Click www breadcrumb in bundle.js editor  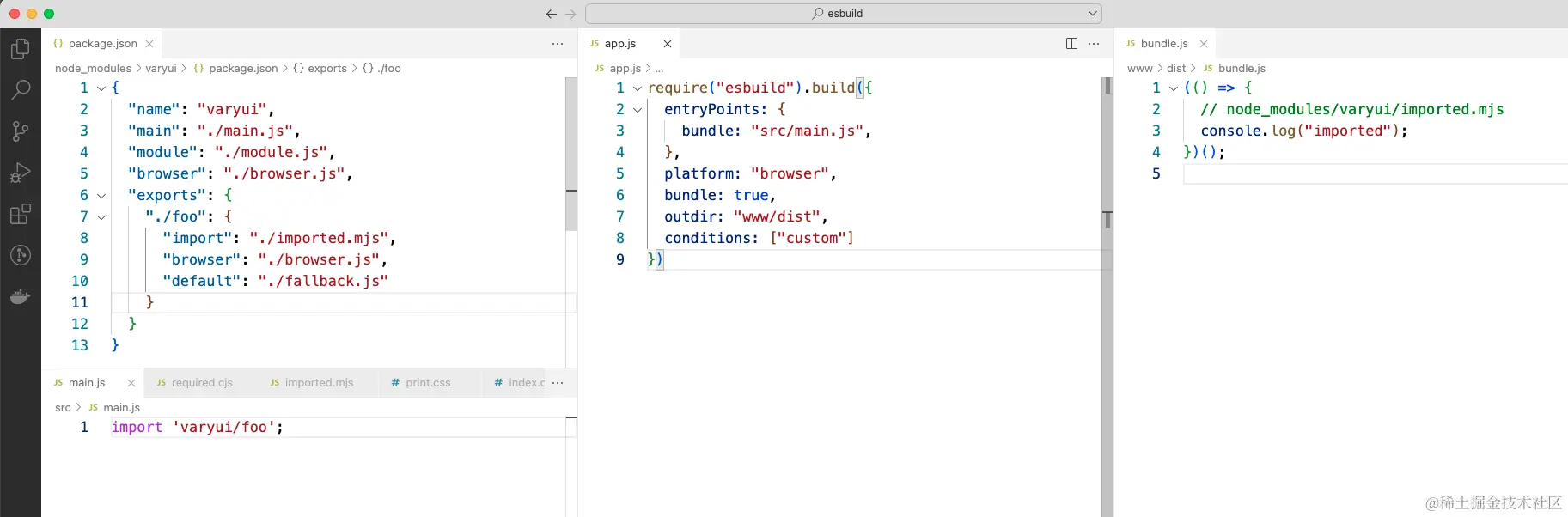coord(1139,69)
